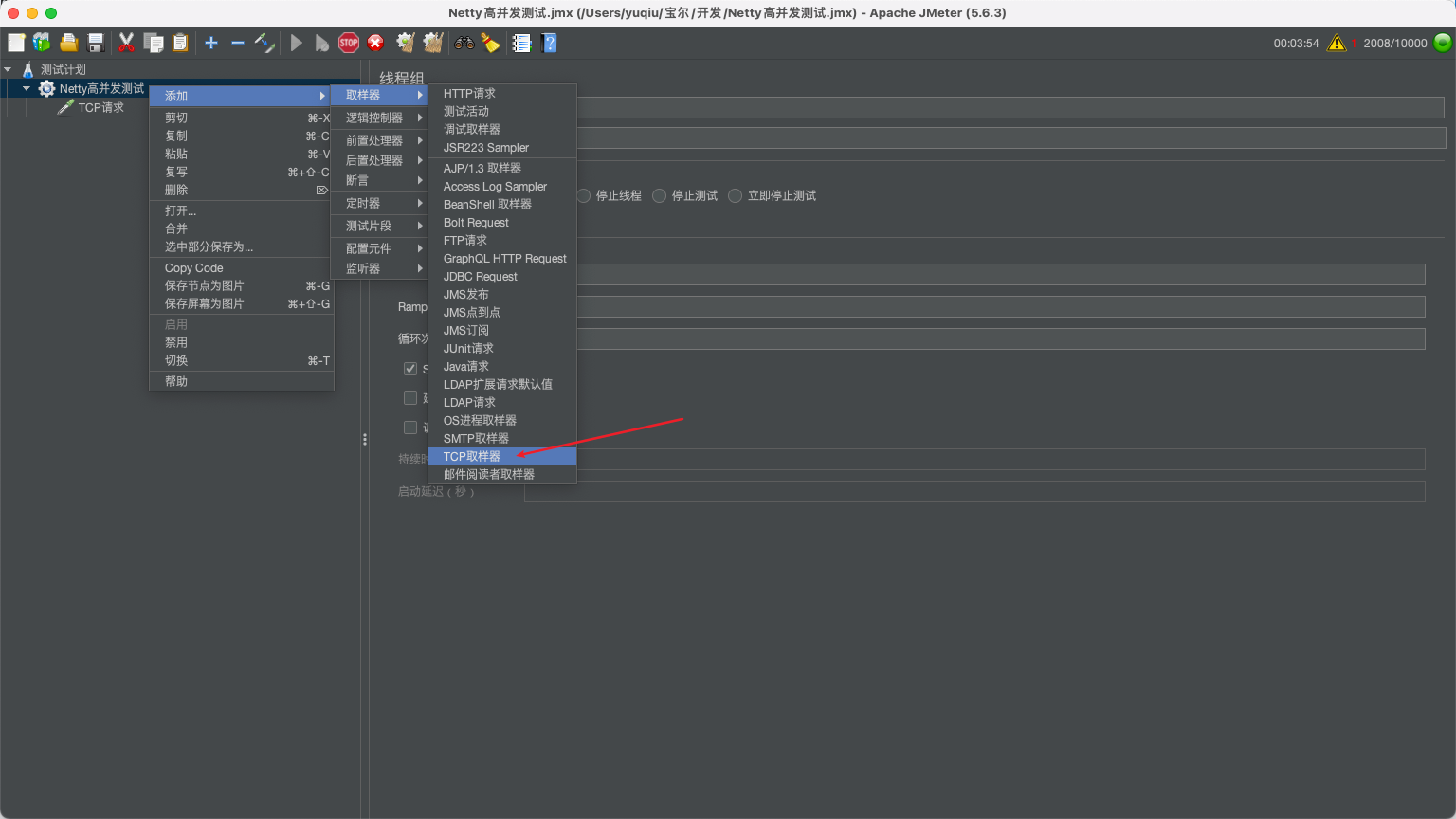This screenshot has width=1456, height=819.
Task: Open the Templates icon in the toolbar
Action: 42,43
